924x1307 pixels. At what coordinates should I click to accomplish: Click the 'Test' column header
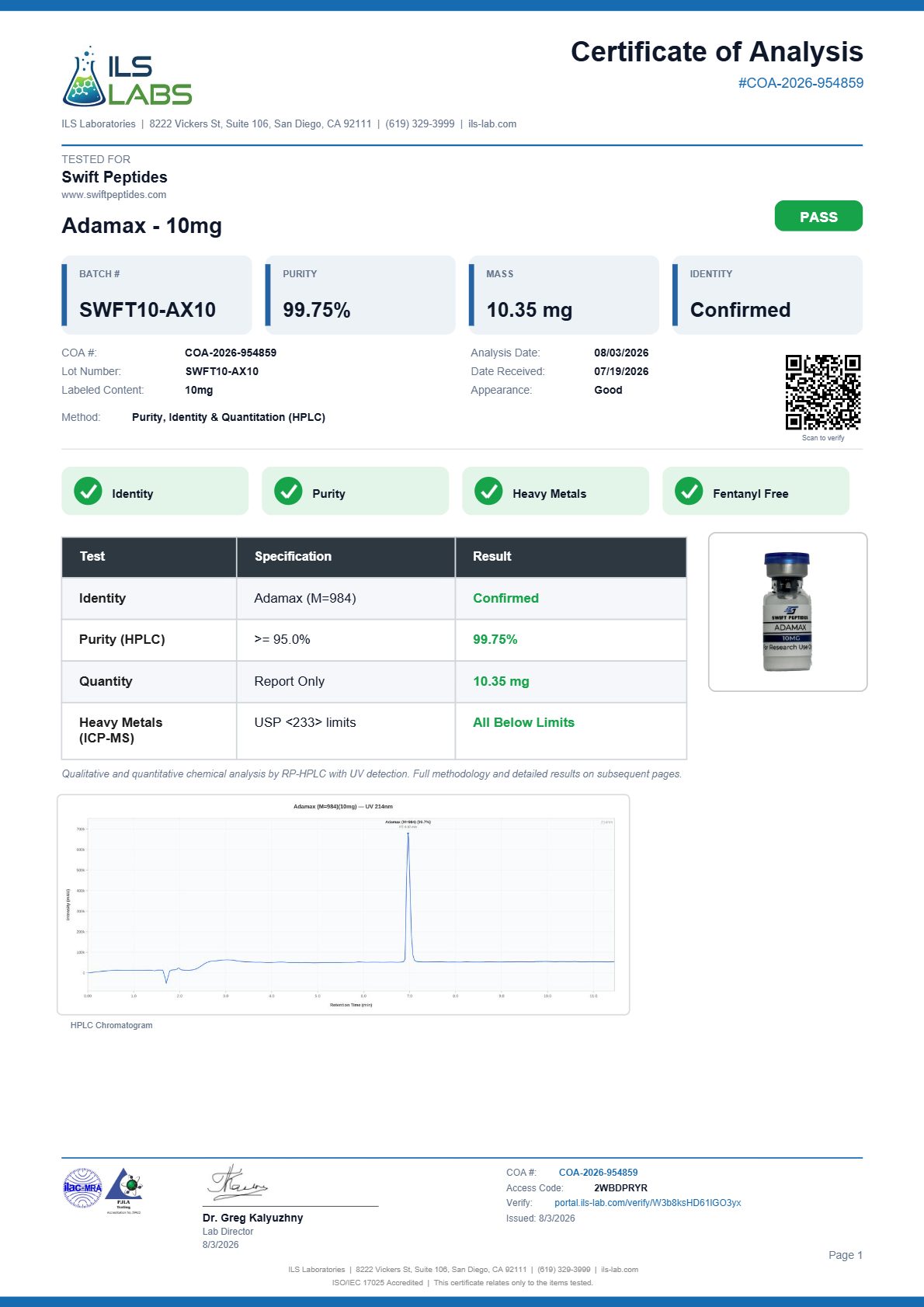[x=149, y=557]
